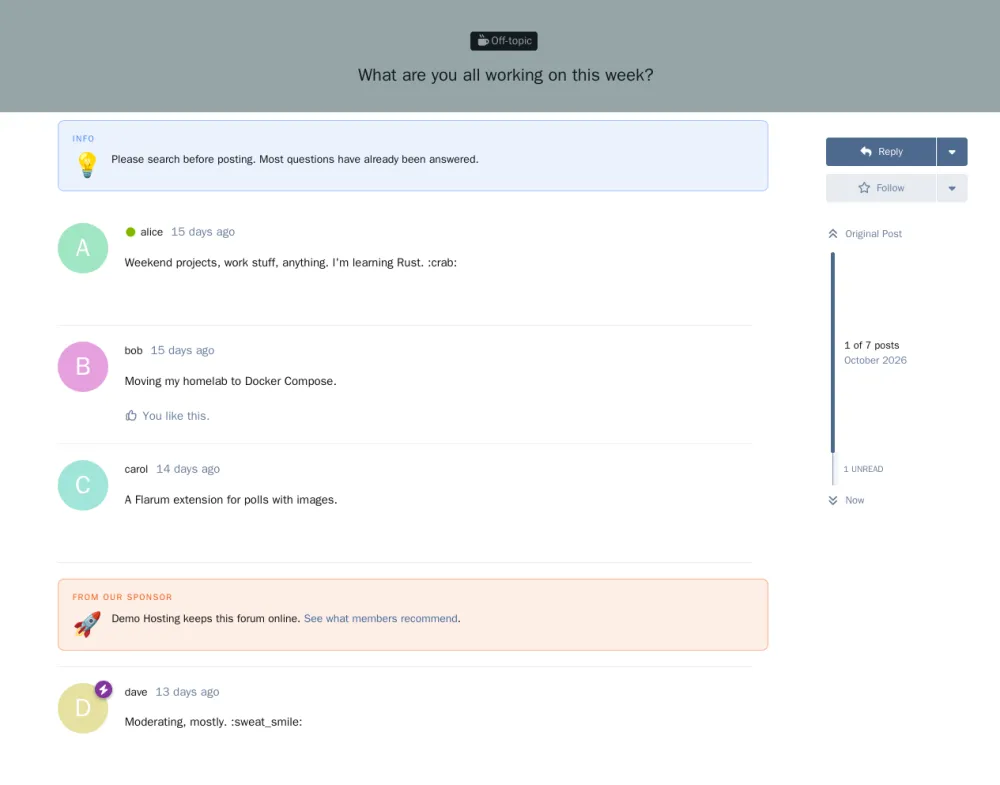Open bob's avatar

(83, 367)
